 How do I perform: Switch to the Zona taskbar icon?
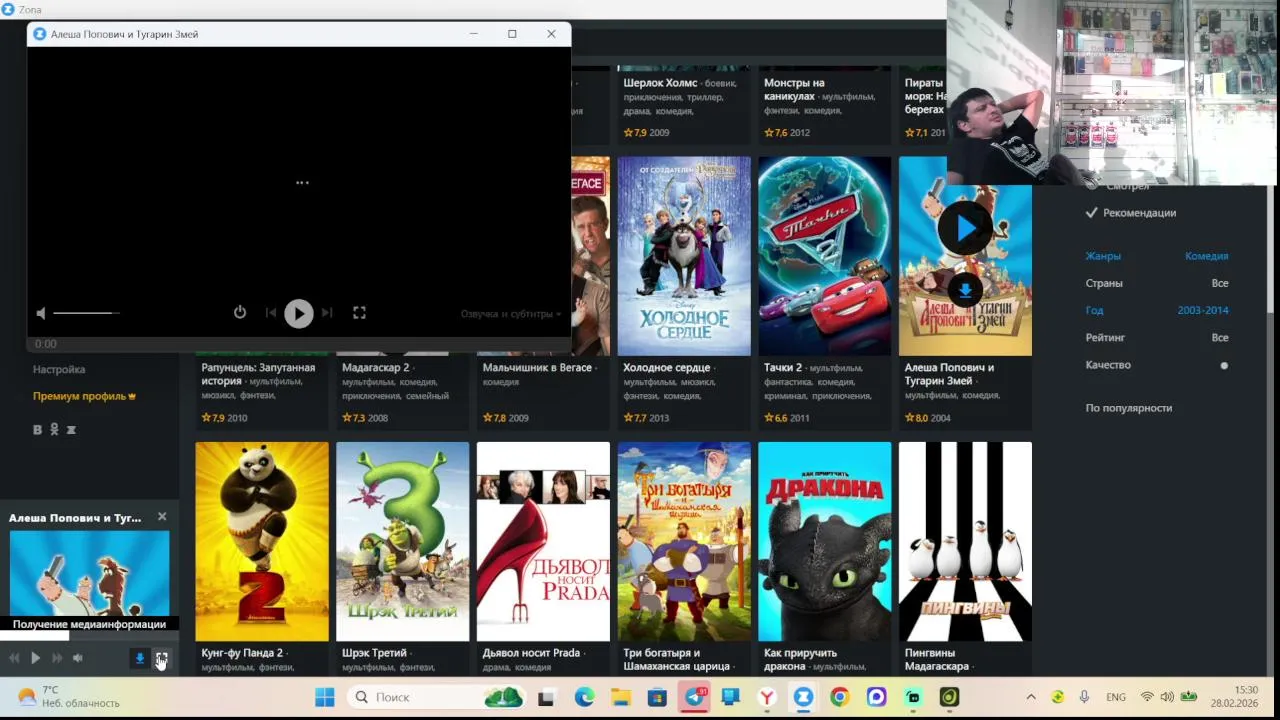coord(803,697)
